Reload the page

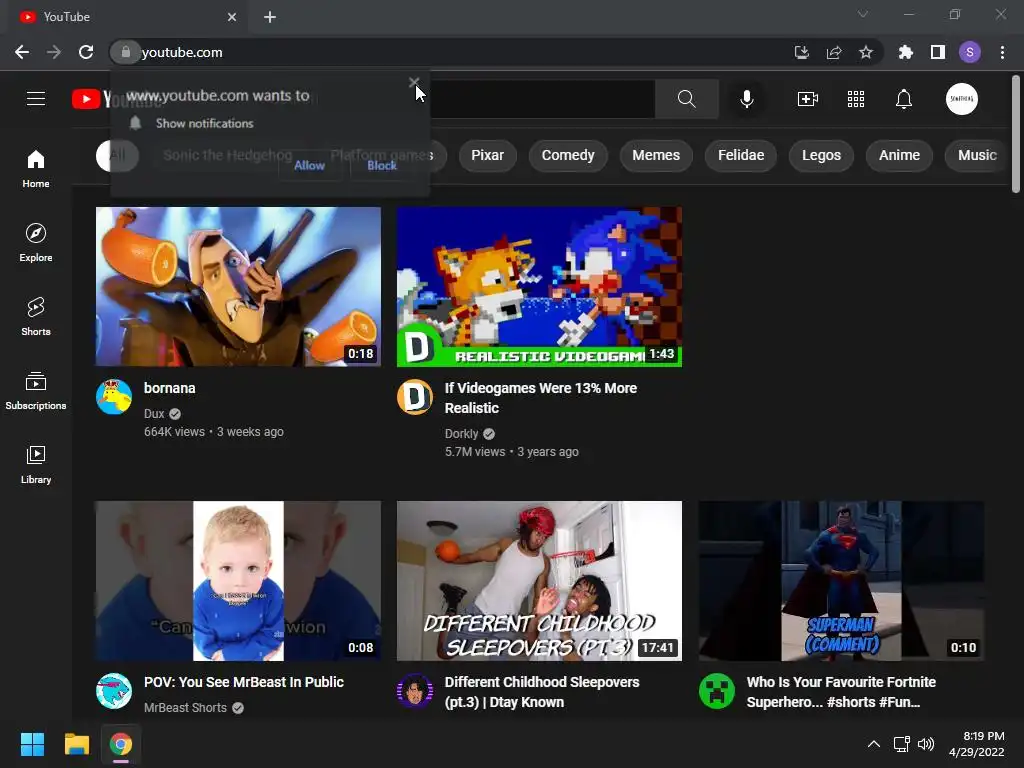(x=86, y=52)
